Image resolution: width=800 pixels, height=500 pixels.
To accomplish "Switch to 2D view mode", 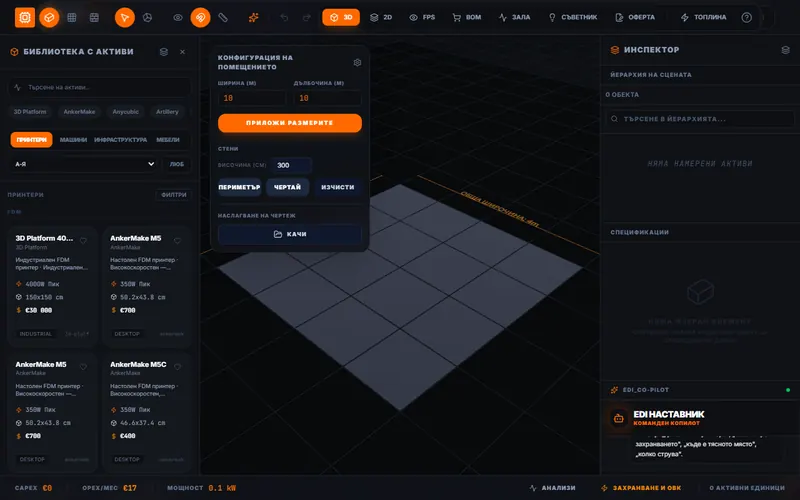I will (x=381, y=17).
